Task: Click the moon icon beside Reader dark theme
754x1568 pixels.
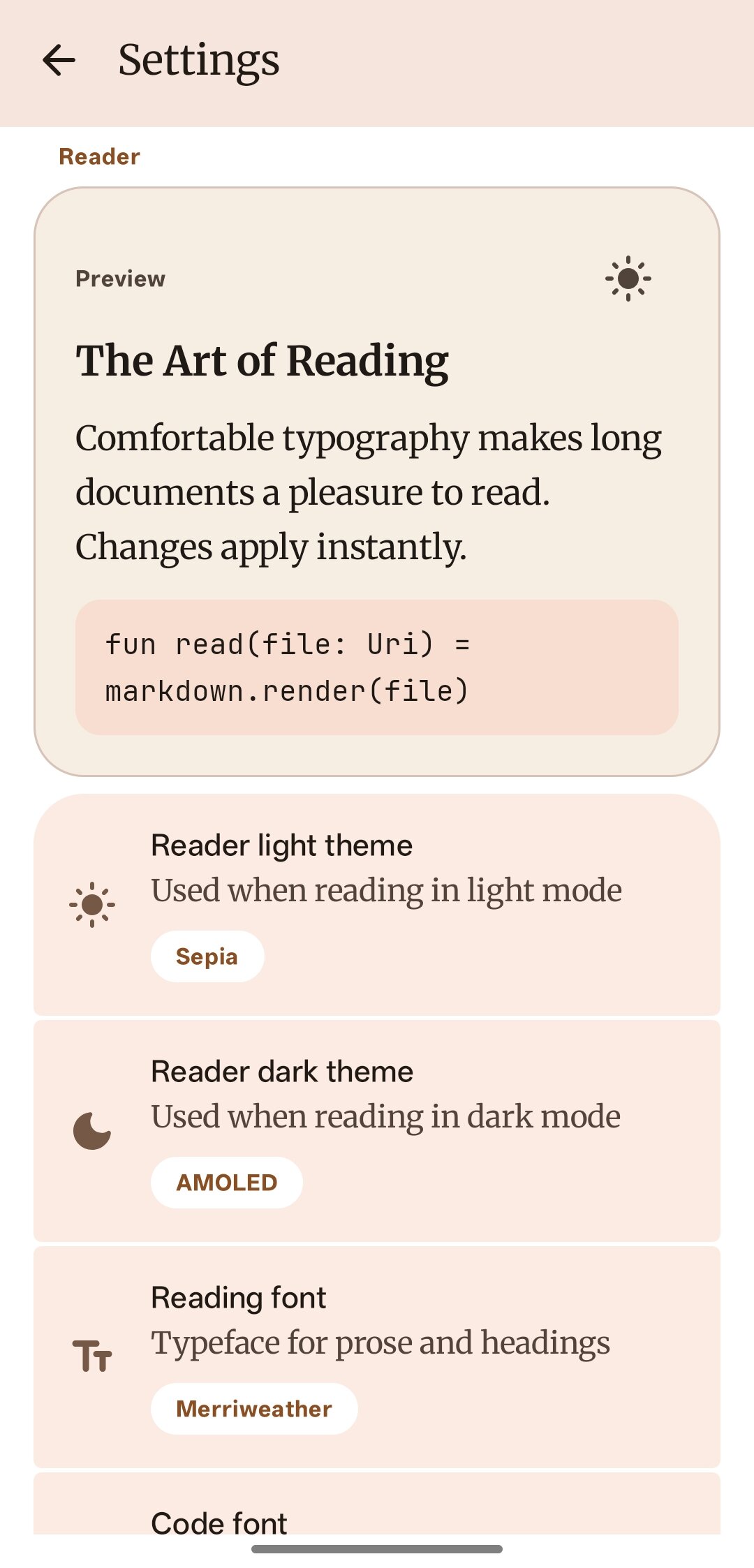Action: point(92,1131)
